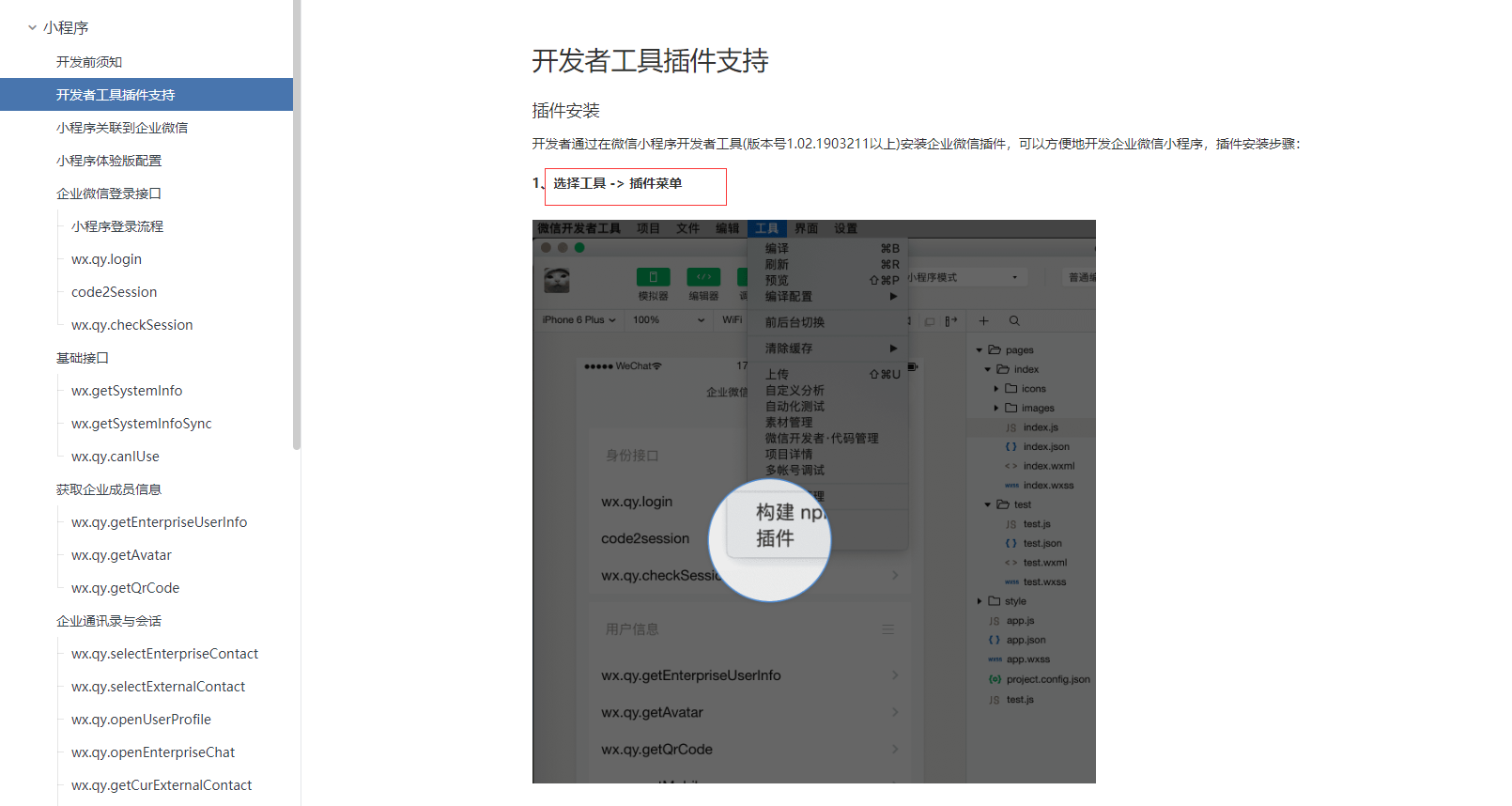View 小程序登录流程 documentation

click(x=117, y=226)
